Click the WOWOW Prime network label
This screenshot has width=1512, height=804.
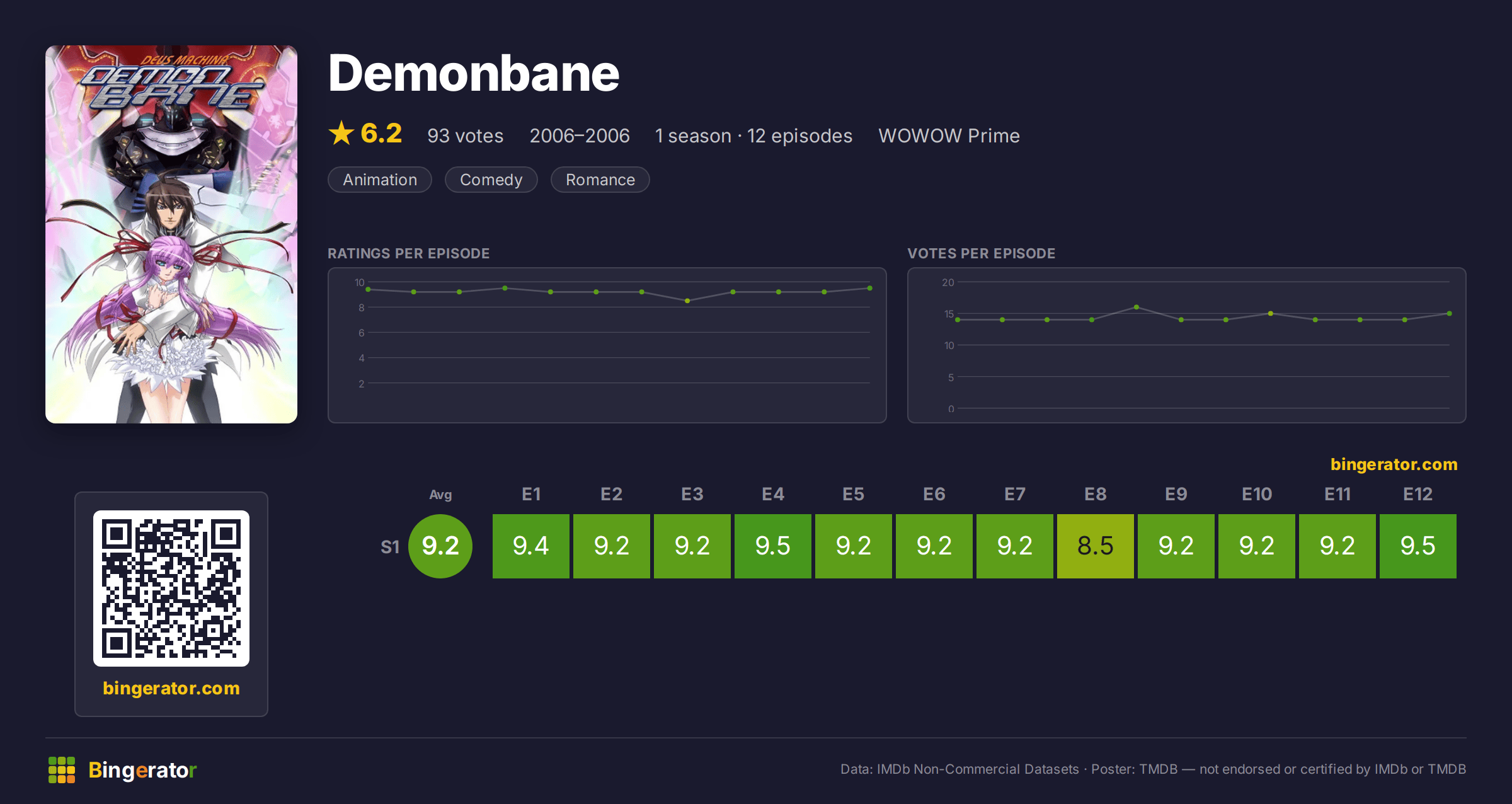[949, 135]
